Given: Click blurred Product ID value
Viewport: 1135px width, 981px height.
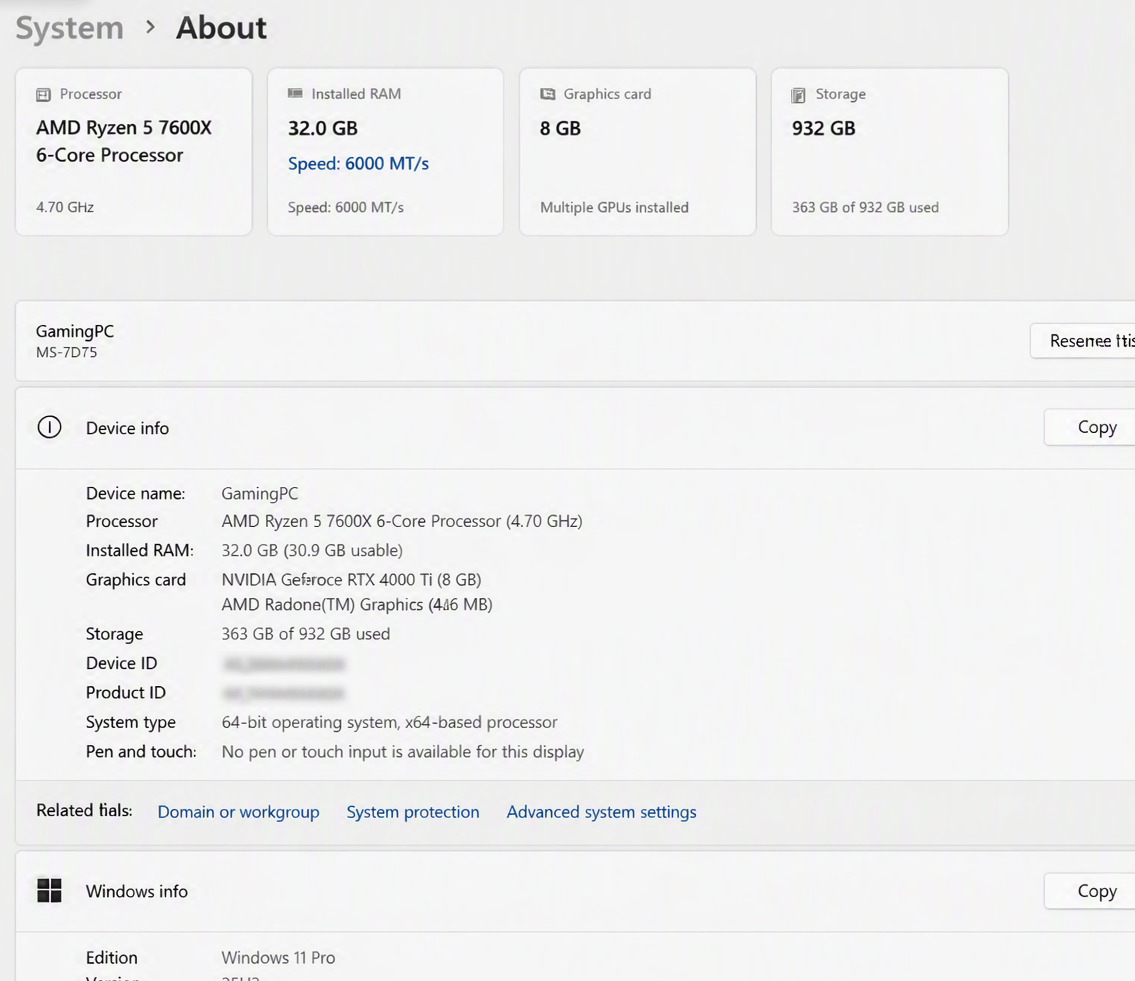Looking at the screenshot, I should (284, 694).
